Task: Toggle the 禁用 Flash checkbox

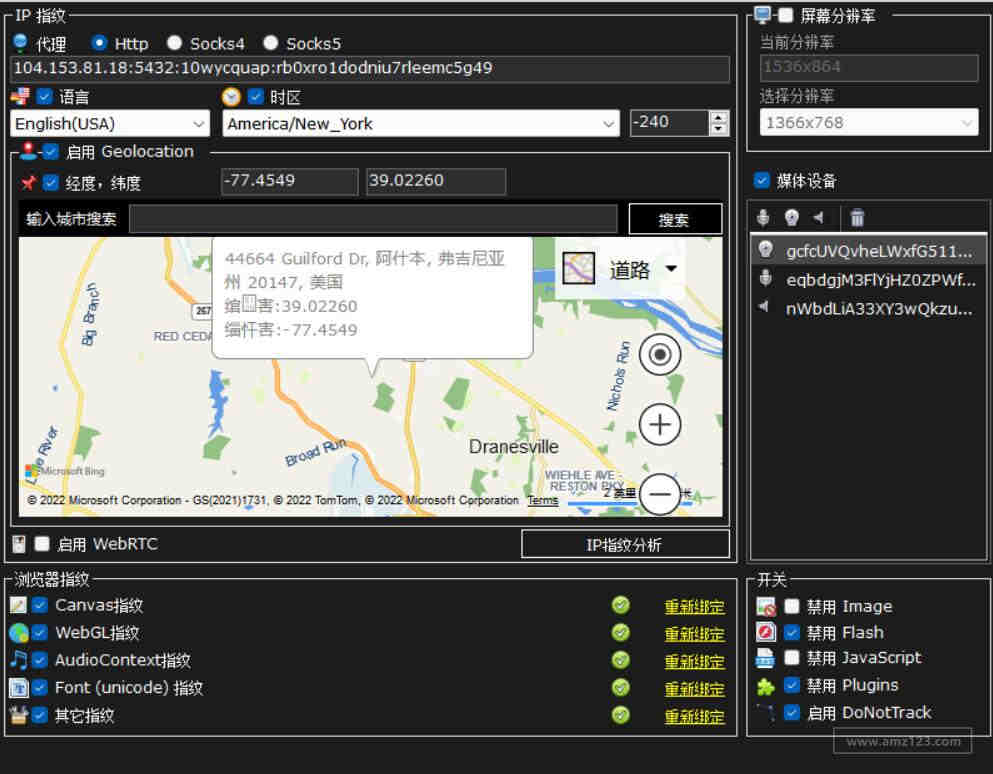Action: [x=792, y=632]
